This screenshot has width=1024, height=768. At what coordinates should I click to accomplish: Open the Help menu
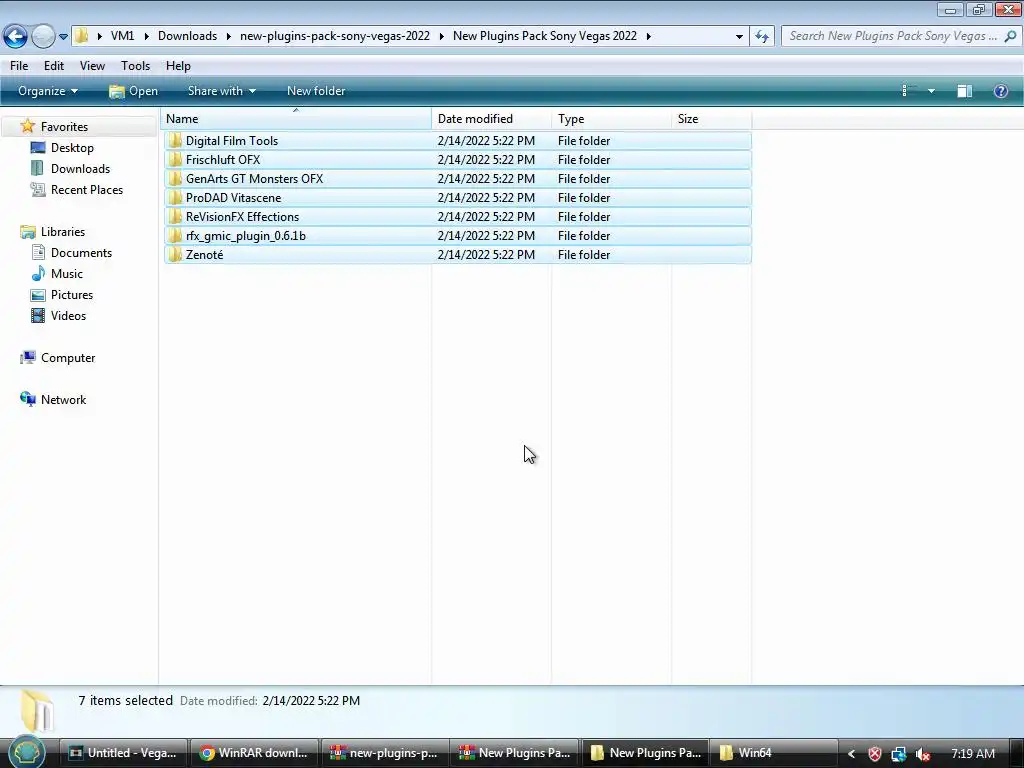pyautogui.click(x=178, y=66)
